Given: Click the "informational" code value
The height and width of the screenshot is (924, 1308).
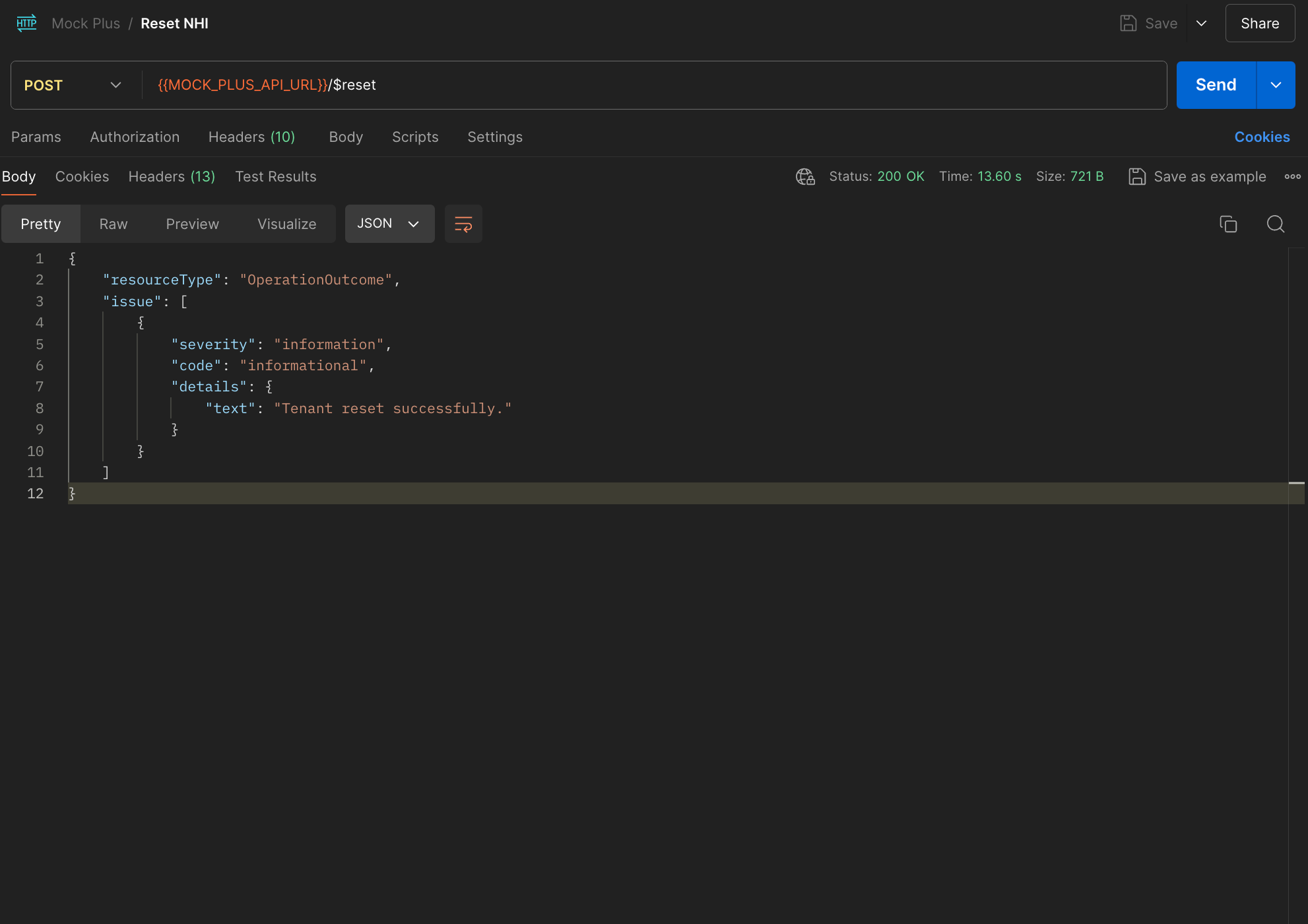Looking at the screenshot, I should 303,366.
